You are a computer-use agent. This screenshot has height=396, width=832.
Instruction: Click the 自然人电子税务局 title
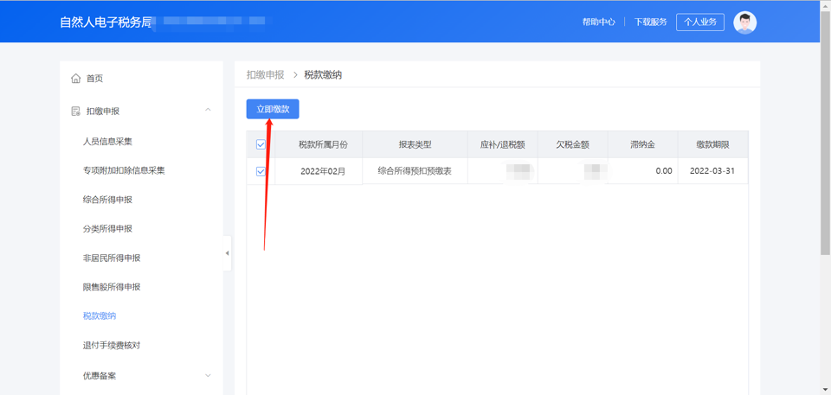(106, 22)
